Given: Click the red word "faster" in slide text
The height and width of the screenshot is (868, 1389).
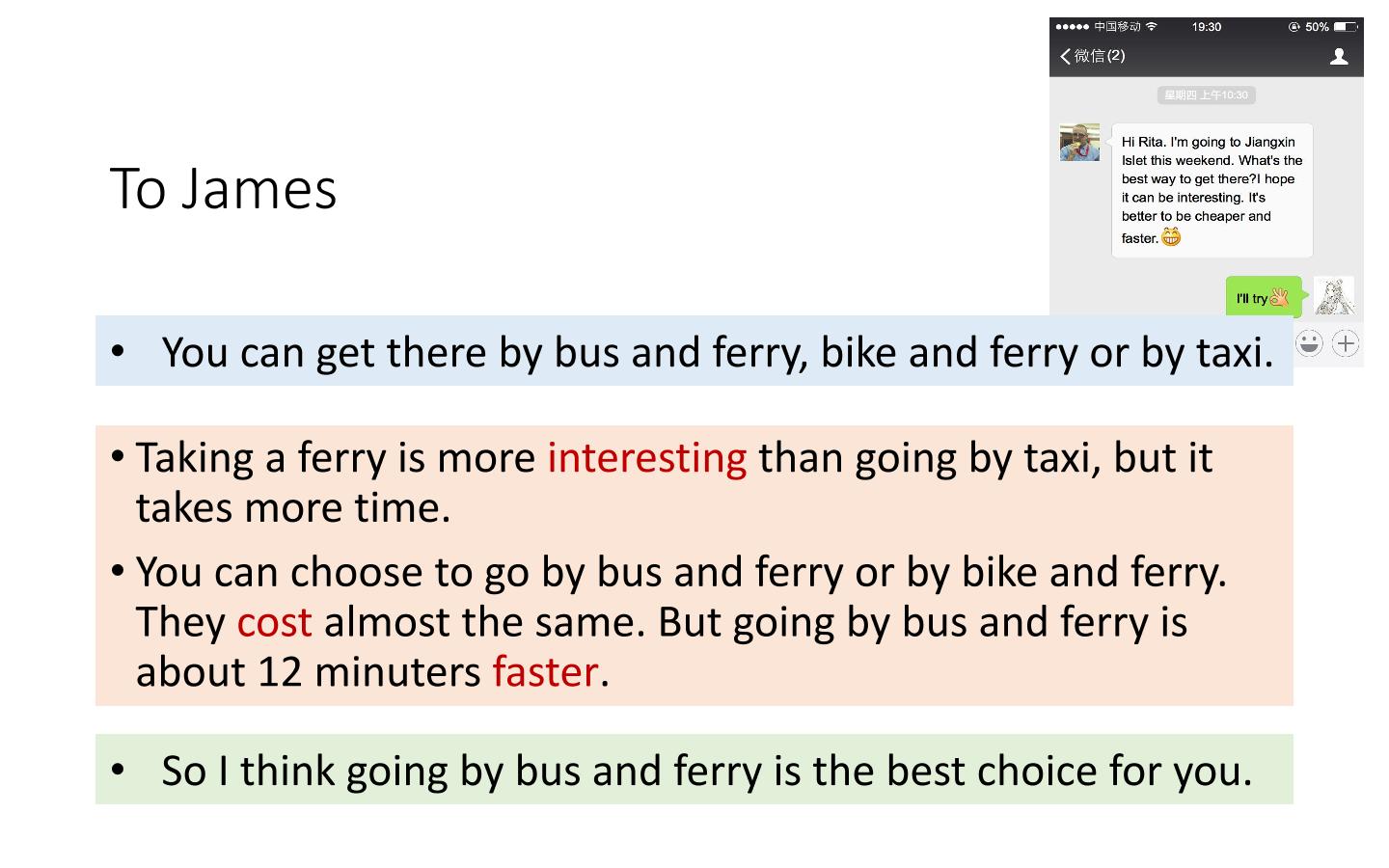Looking at the screenshot, I should [x=546, y=671].
